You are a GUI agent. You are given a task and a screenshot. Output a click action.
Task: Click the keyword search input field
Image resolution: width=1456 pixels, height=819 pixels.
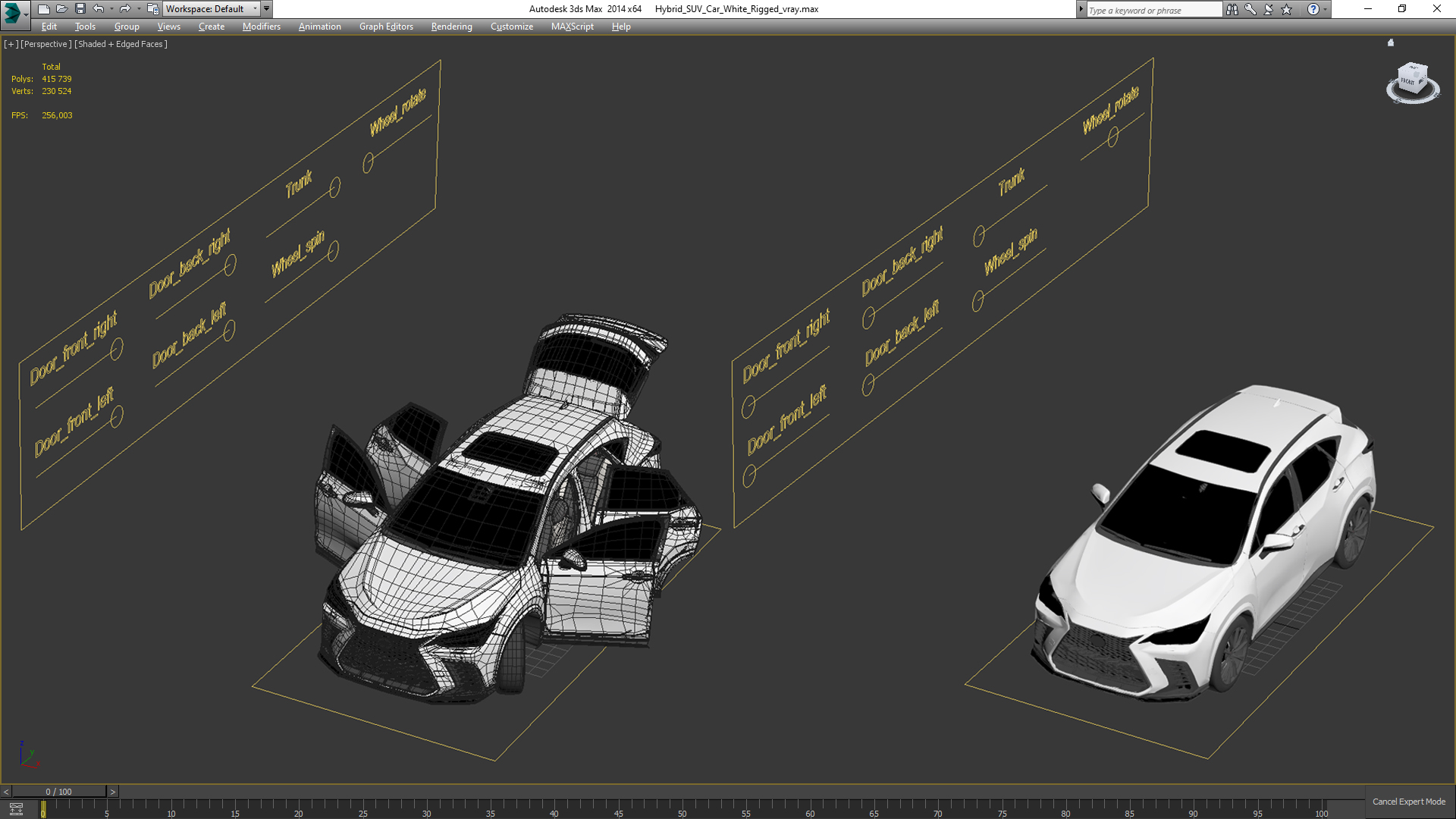[x=1153, y=10]
